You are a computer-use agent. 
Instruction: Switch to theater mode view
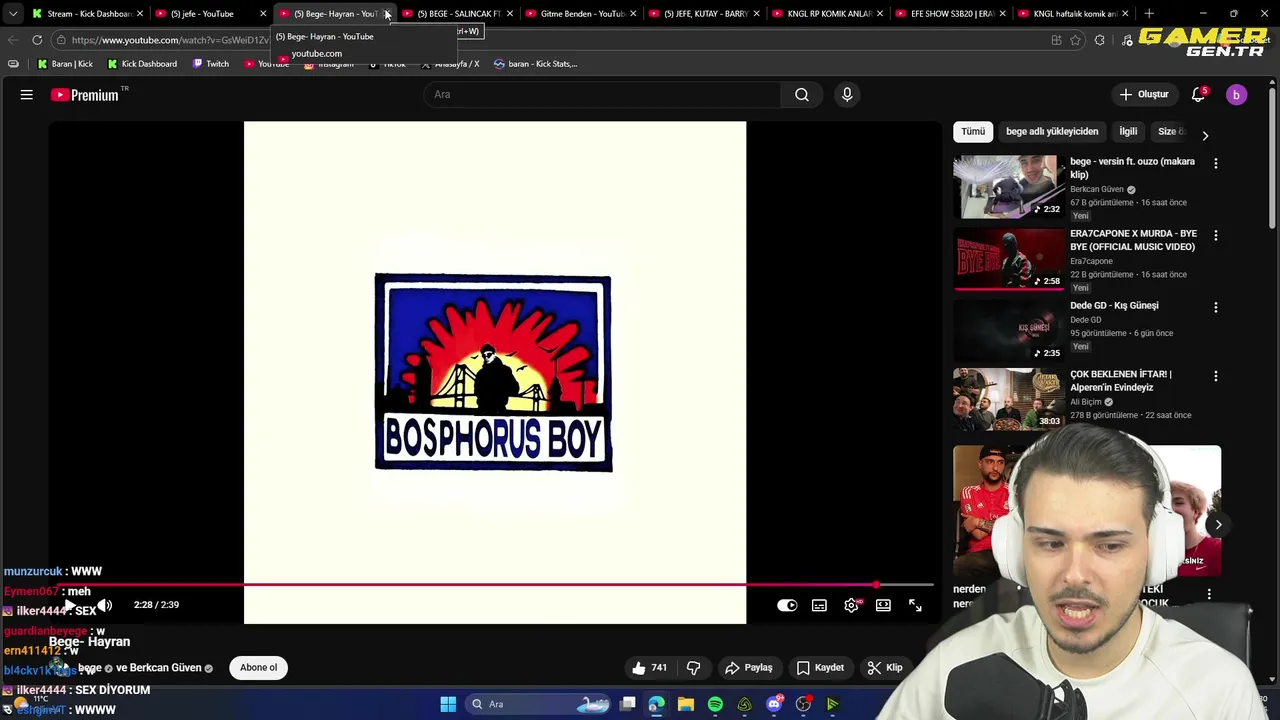883,605
